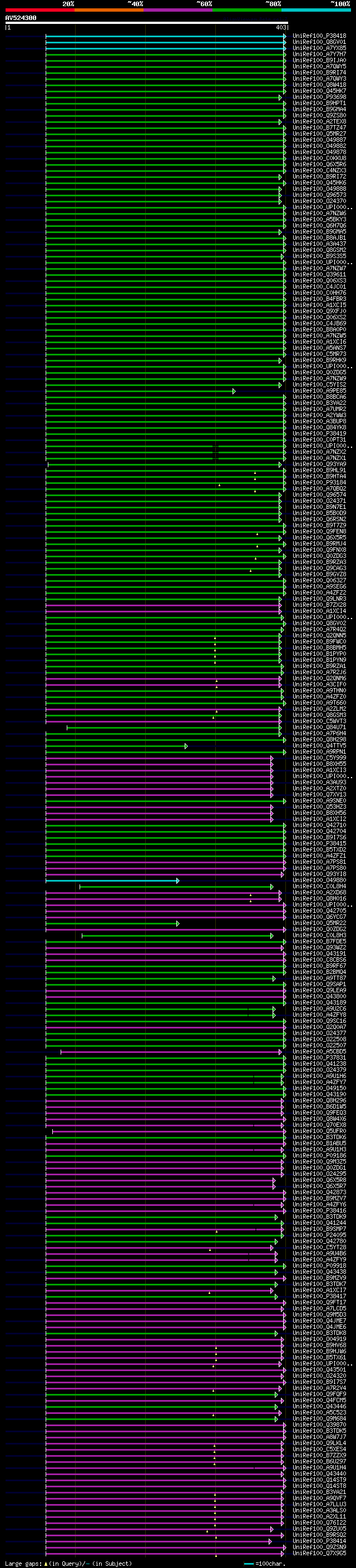Click the short cyan O49880 alignment bar
Image resolution: width=356 pixels, height=1568 pixels.
(112, 881)
